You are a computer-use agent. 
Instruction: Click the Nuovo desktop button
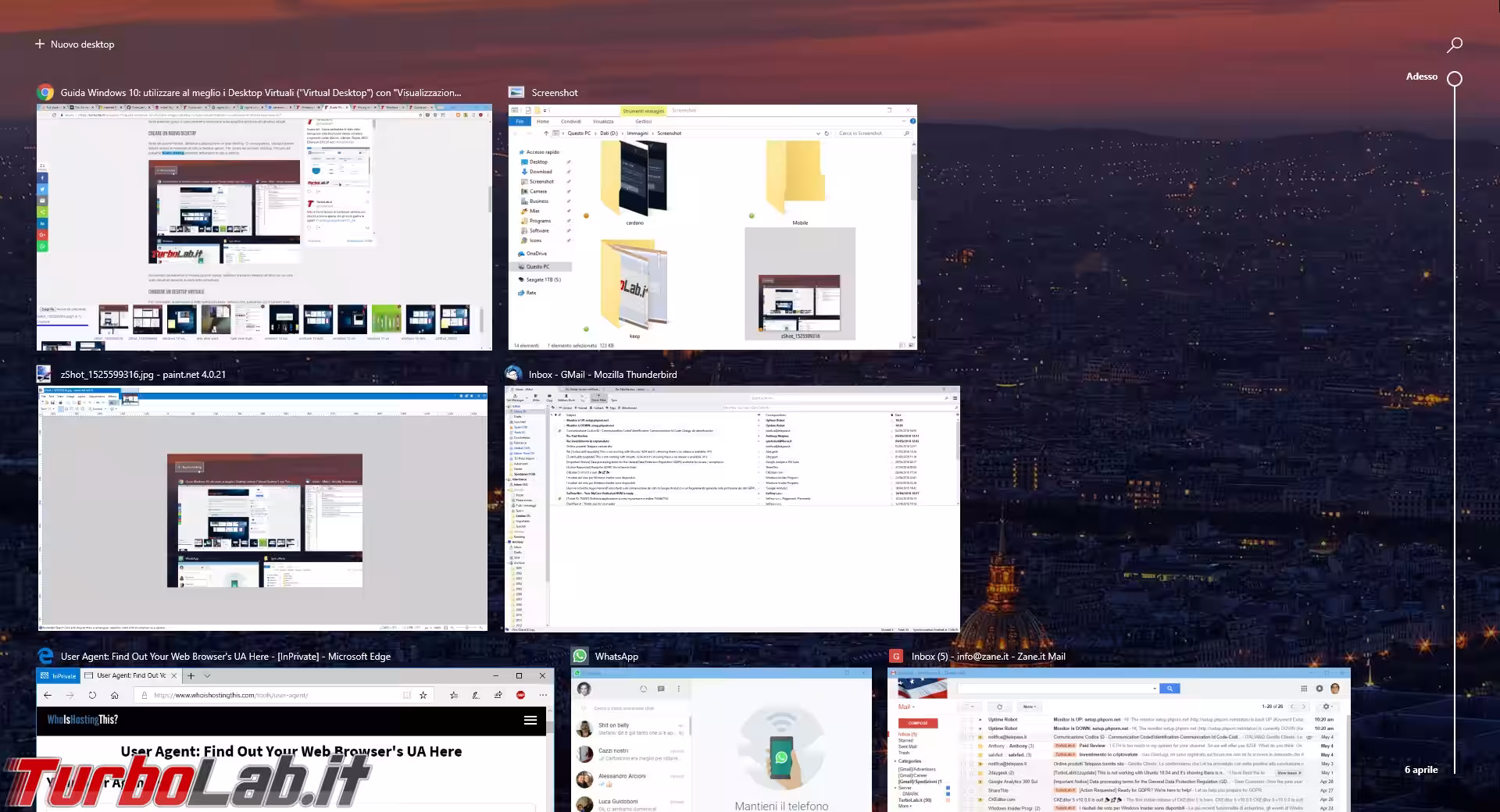pos(75,45)
